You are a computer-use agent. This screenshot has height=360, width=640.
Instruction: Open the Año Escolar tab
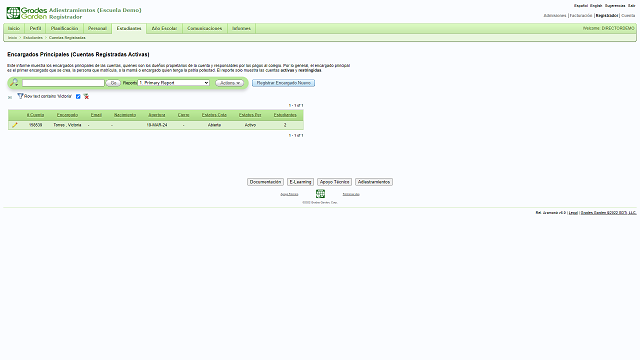tap(164, 28)
